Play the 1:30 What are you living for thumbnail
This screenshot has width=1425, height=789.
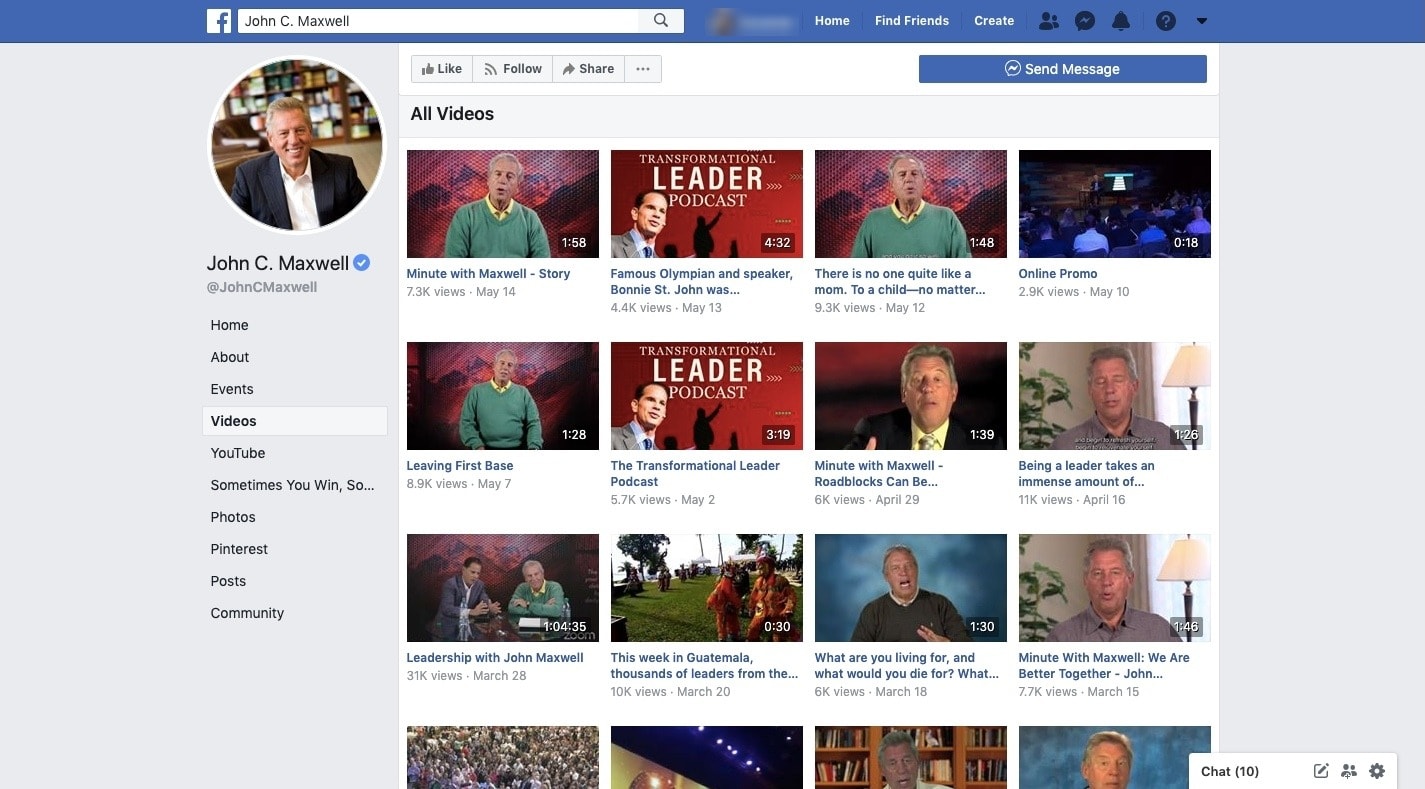tap(911, 588)
